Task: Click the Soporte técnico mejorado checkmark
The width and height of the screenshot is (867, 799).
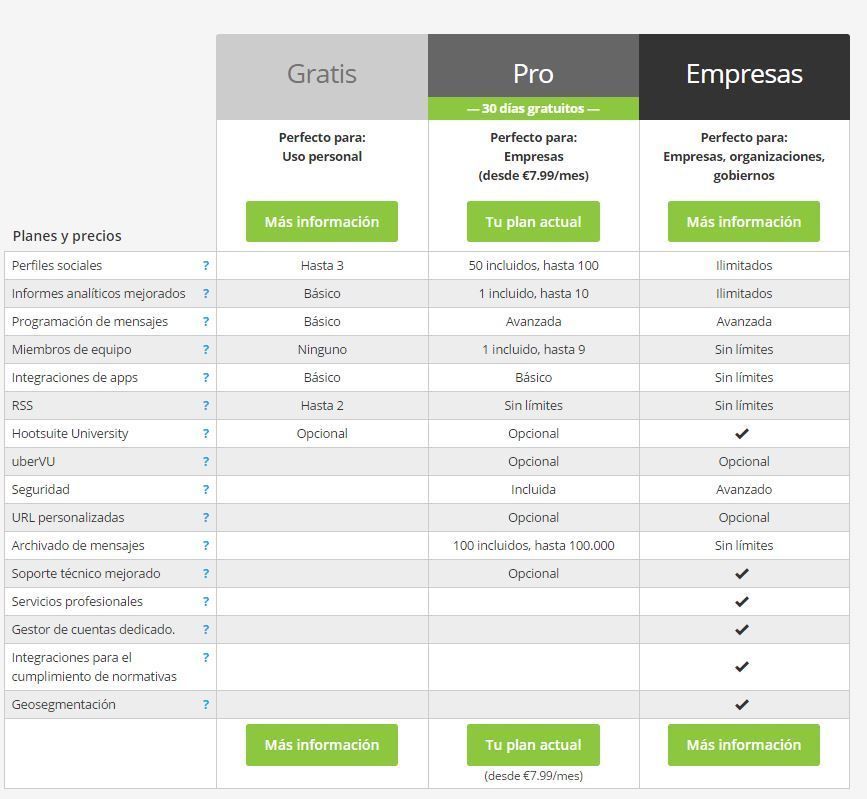Action: click(743, 573)
